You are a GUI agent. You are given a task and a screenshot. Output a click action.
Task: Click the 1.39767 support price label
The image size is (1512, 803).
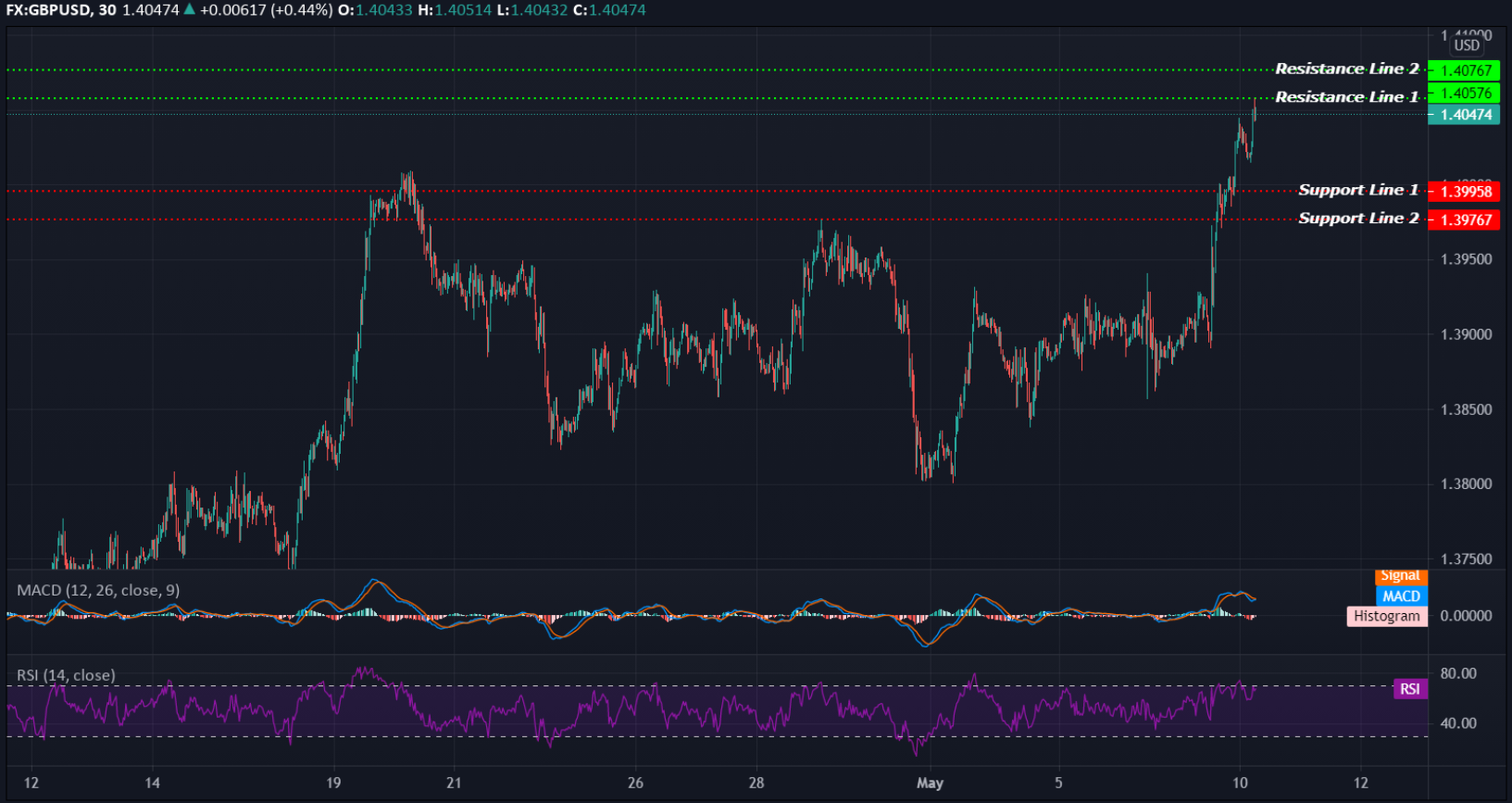pyautogui.click(x=1464, y=220)
